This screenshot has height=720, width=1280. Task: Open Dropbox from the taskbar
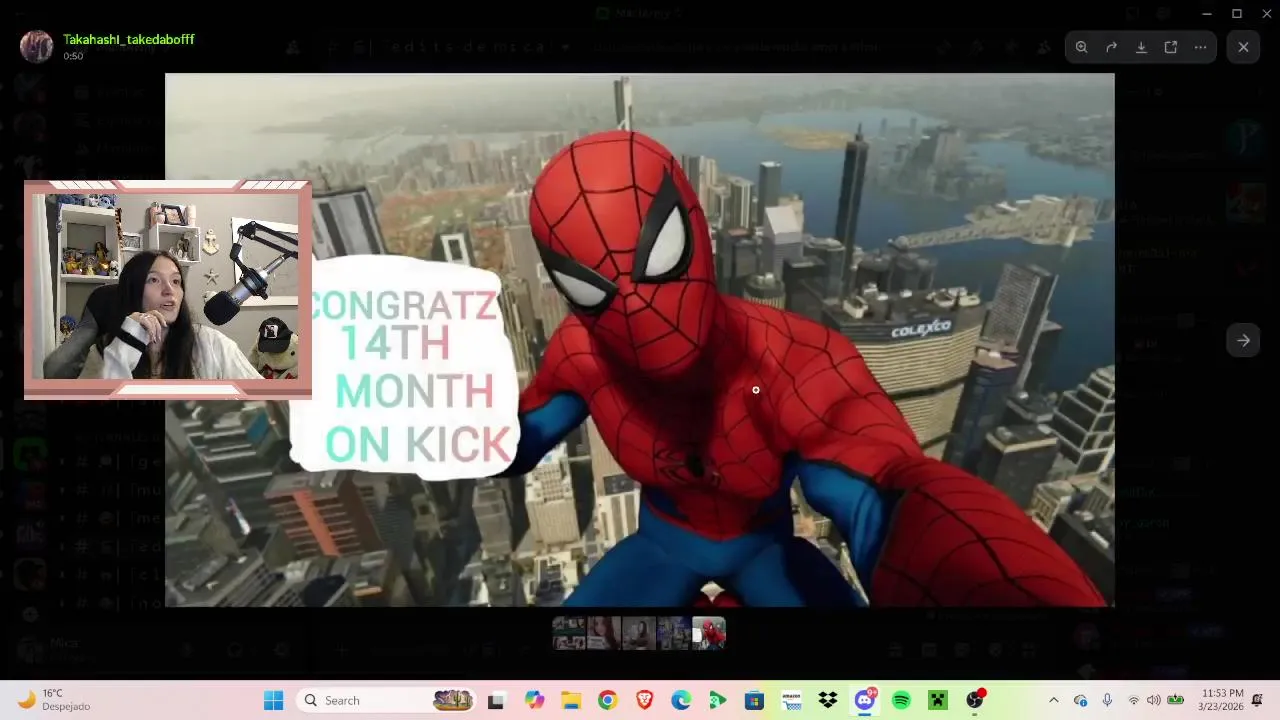coord(827,700)
